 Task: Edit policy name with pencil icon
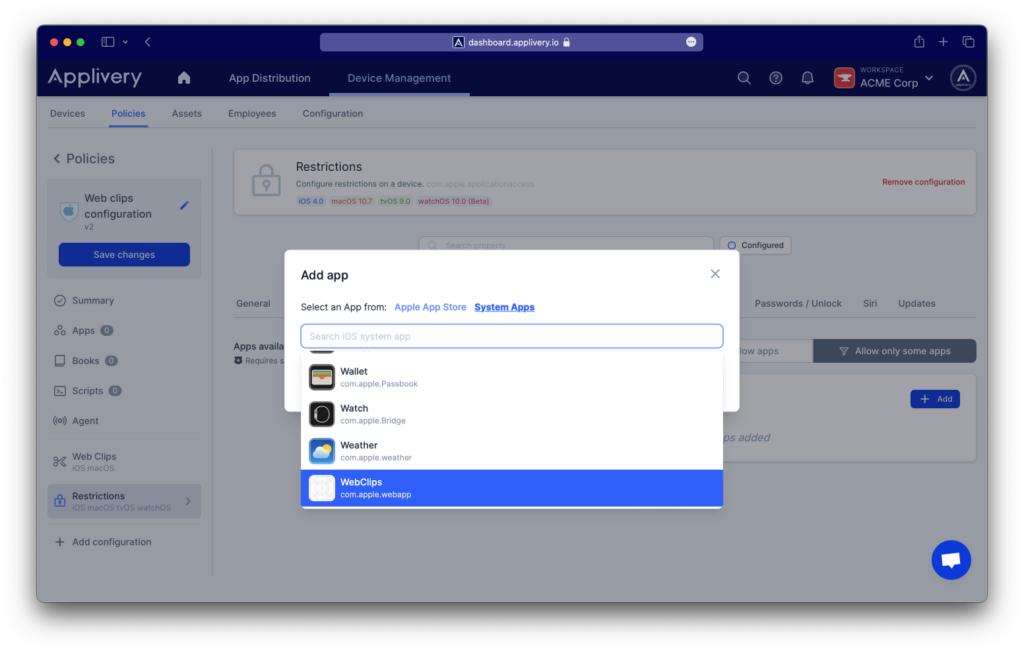(x=184, y=206)
